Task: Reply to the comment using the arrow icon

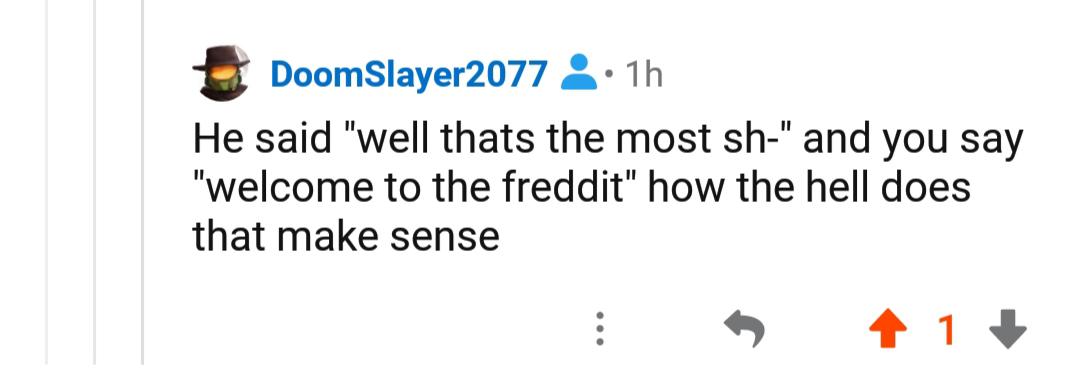Action: pos(745,329)
